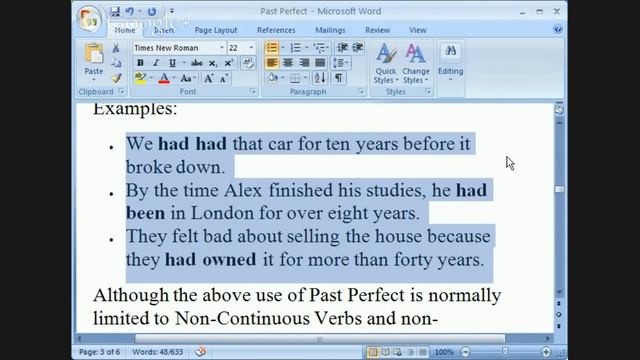Apply shading to the paragraph
The width and height of the screenshot is (640, 360).
click(x=273, y=78)
